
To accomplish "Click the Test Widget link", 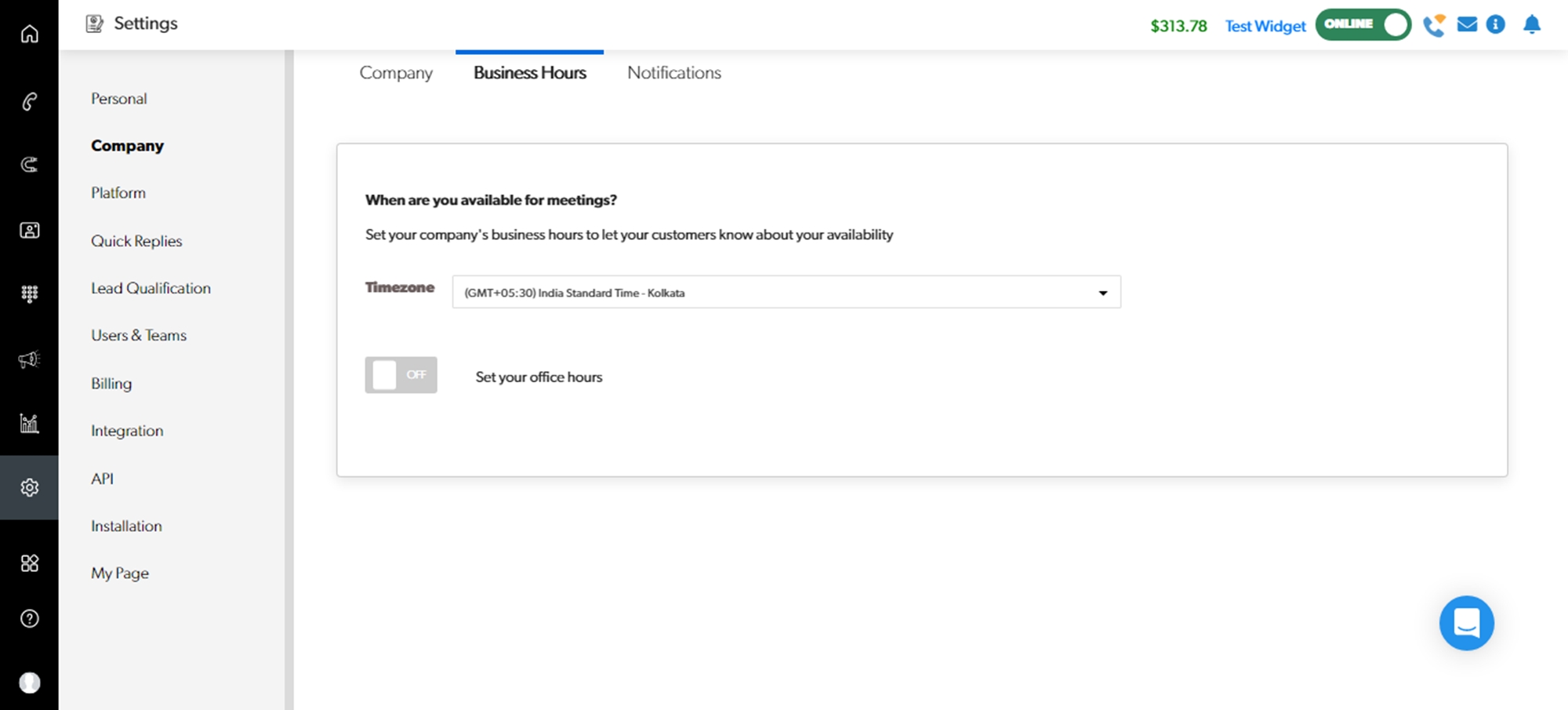I will tap(1265, 26).
